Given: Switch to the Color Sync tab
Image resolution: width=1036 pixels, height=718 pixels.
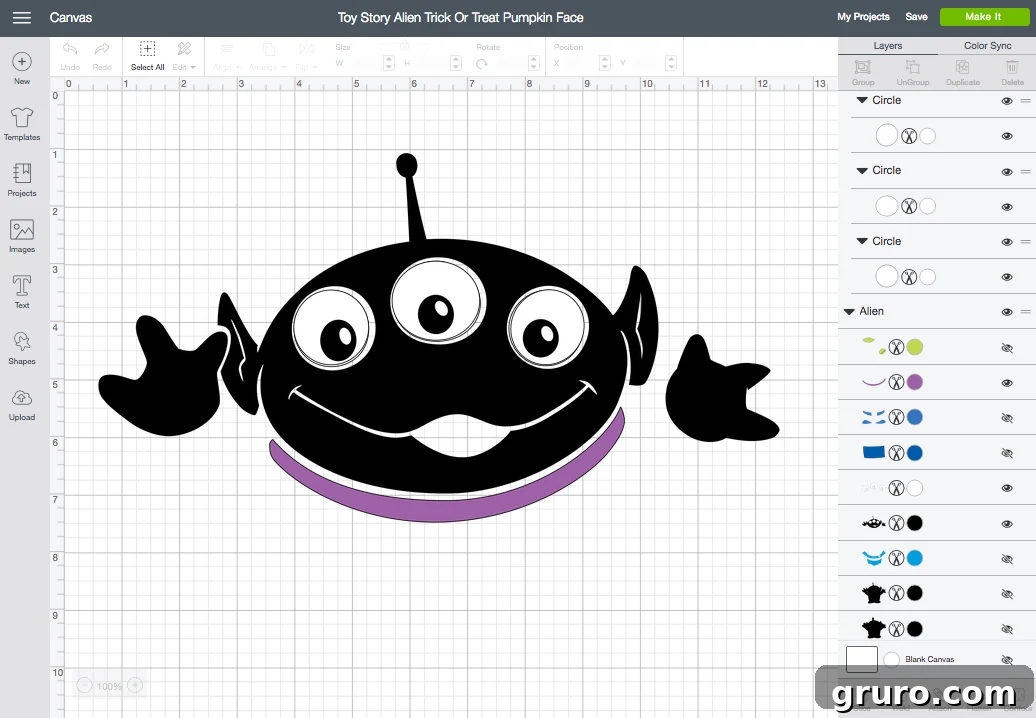Looking at the screenshot, I should click(987, 46).
